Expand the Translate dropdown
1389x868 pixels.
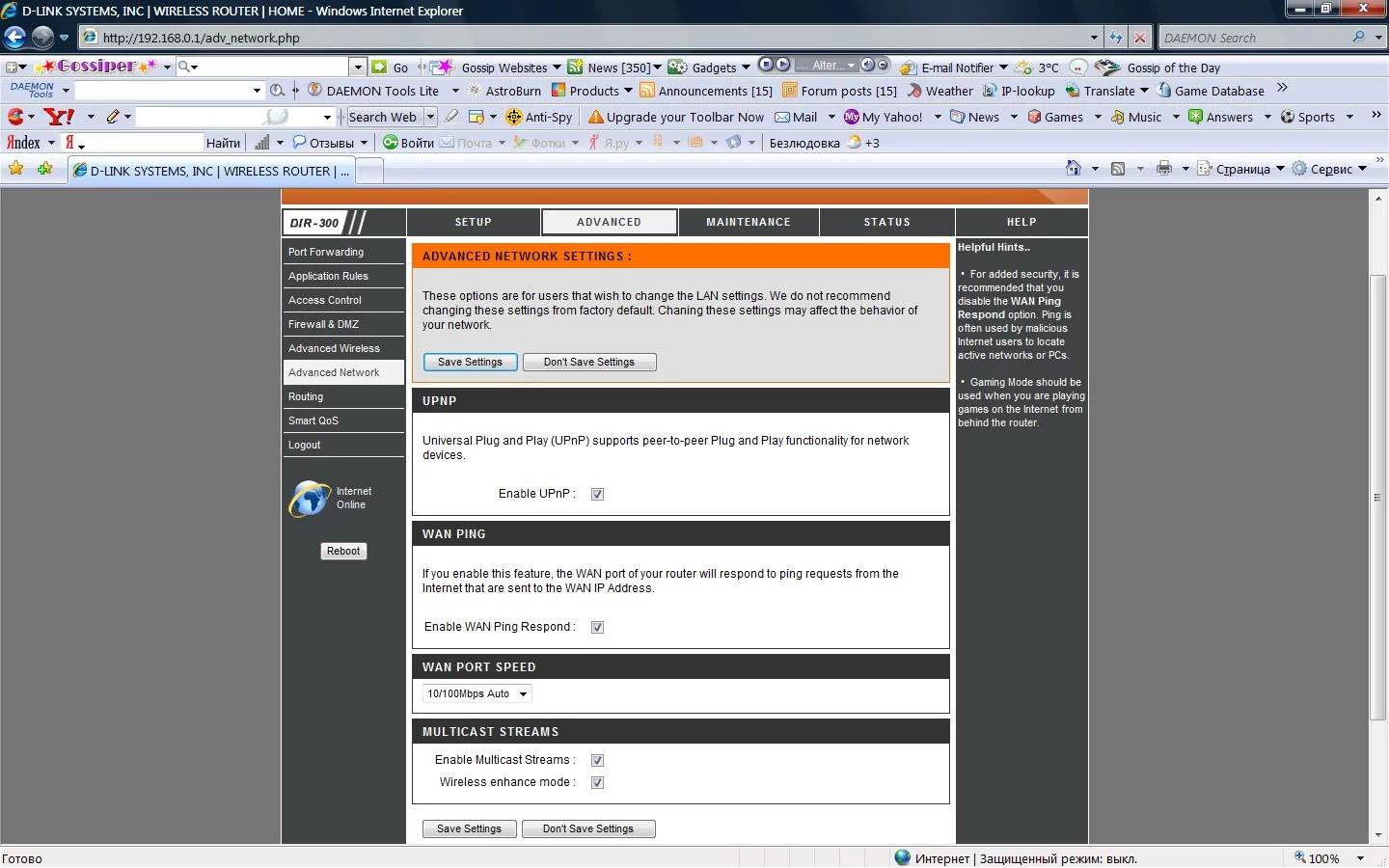1144,91
